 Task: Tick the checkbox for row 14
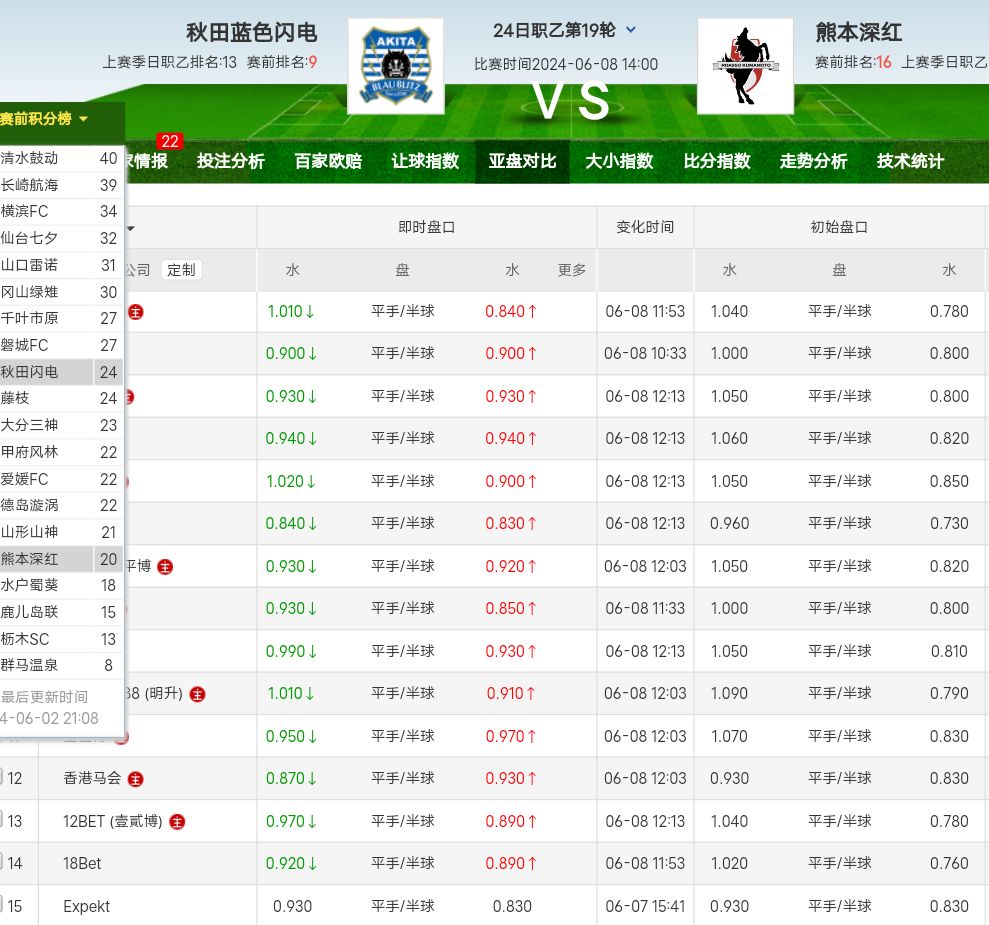point(2,863)
